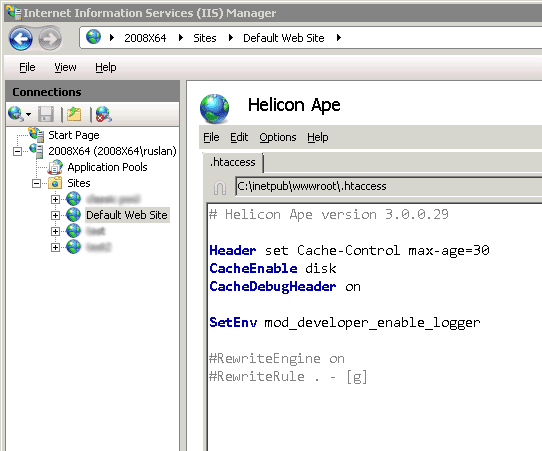Click the Forward navigation arrow button
Image resolution: width=542 pixels, height=451 pixels.
[50, 38]
